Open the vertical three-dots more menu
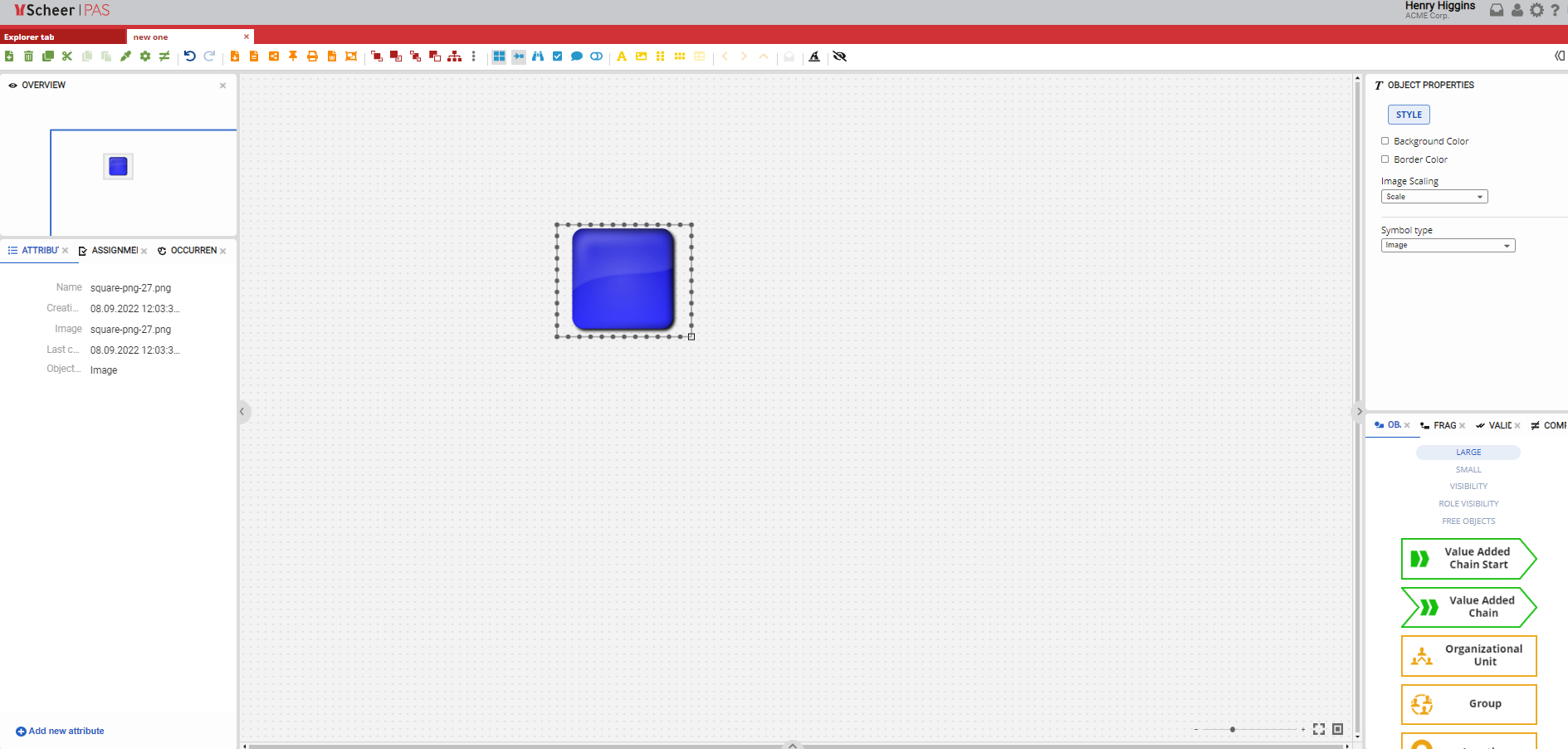This screenshot has width=1568, height=749. point(474,56)
